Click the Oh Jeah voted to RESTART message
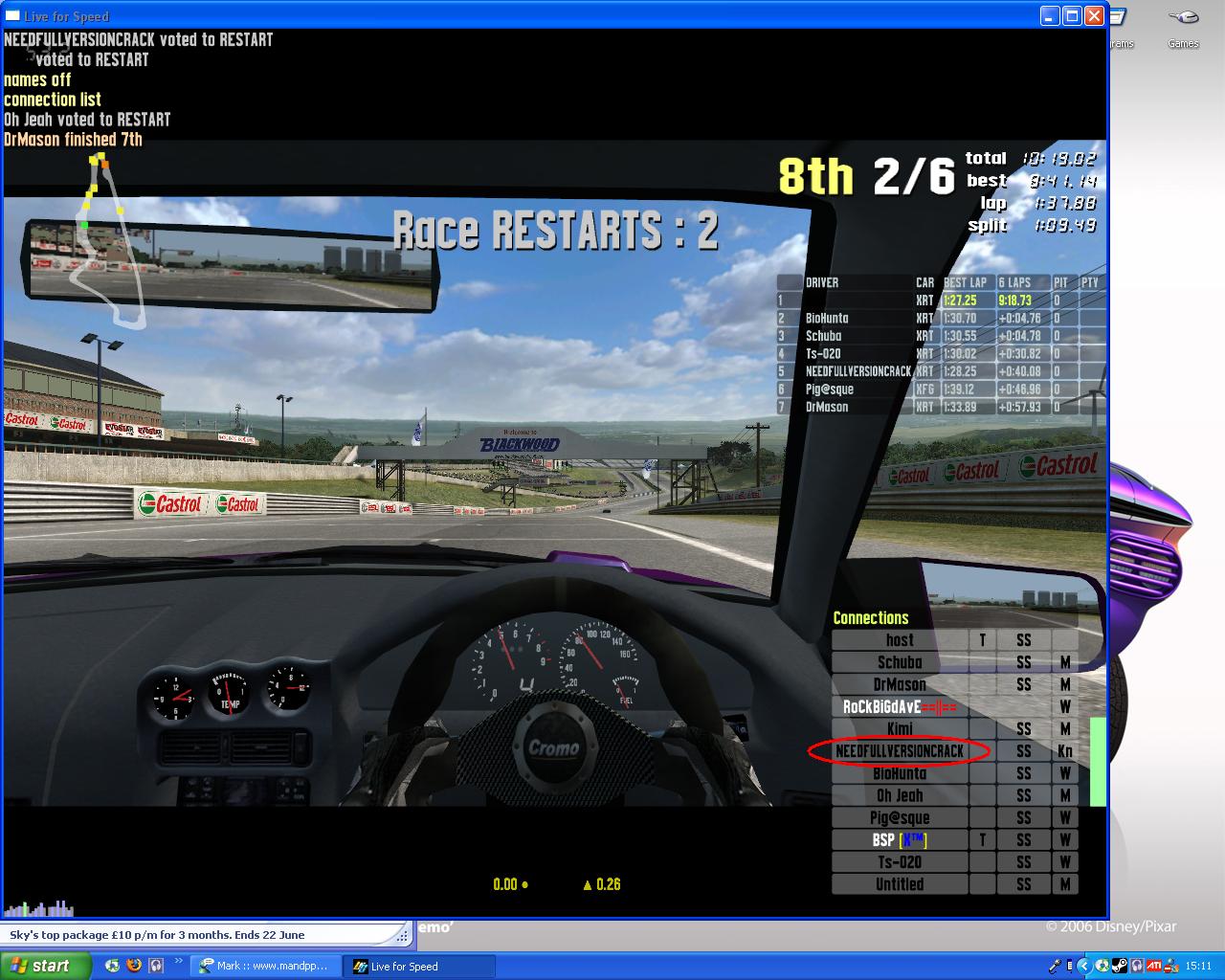The width and height of the screenshot is (1225, 980). point(87,120)
